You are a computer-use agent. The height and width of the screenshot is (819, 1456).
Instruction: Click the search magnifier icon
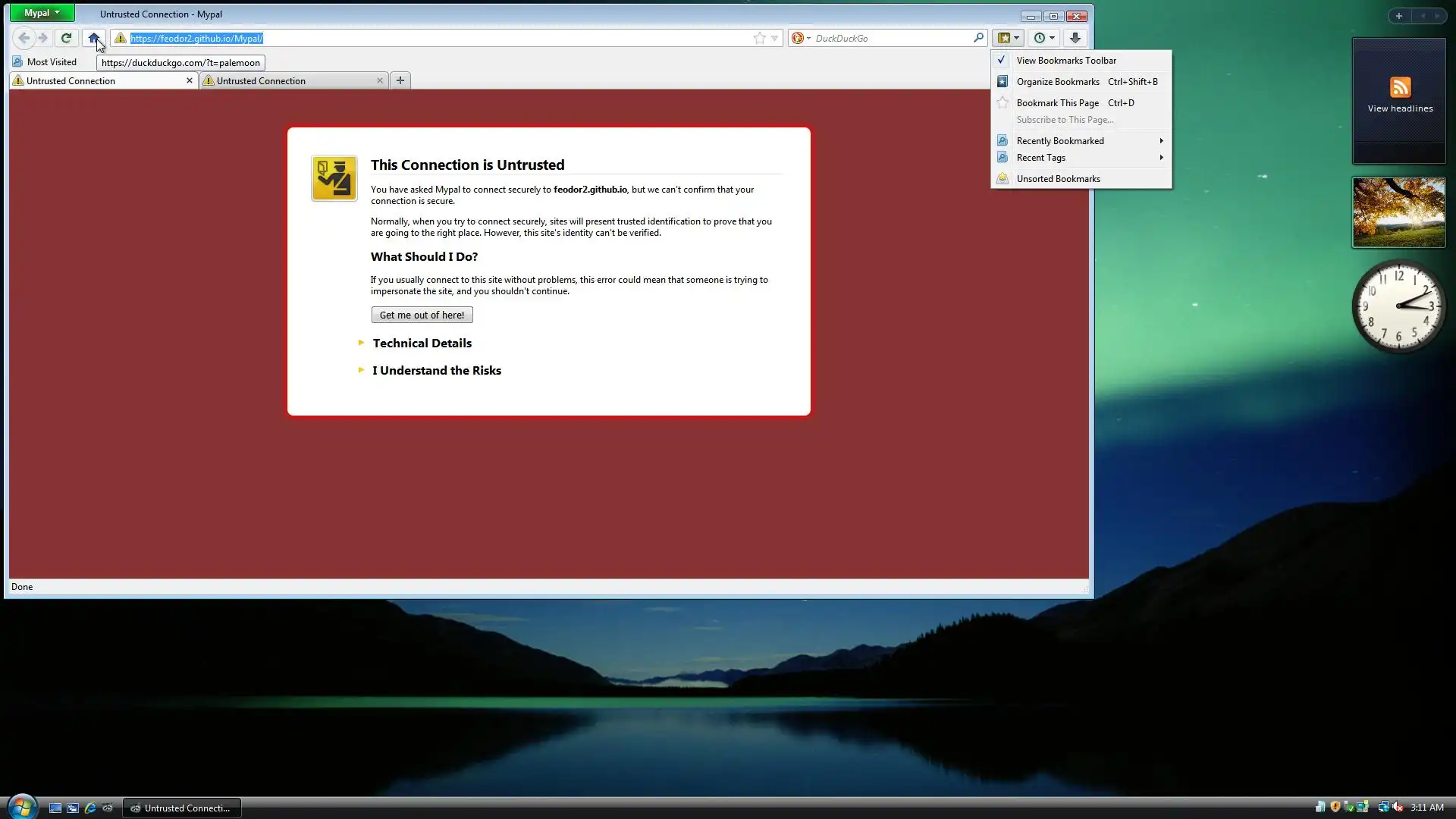[978, 38]
